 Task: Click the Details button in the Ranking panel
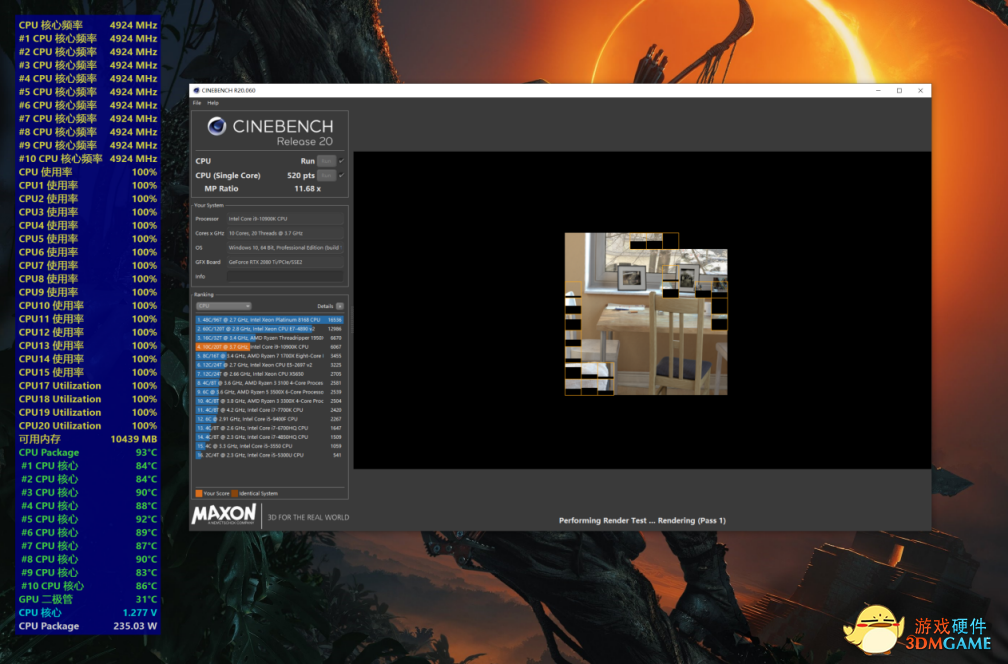coord(340,306)
